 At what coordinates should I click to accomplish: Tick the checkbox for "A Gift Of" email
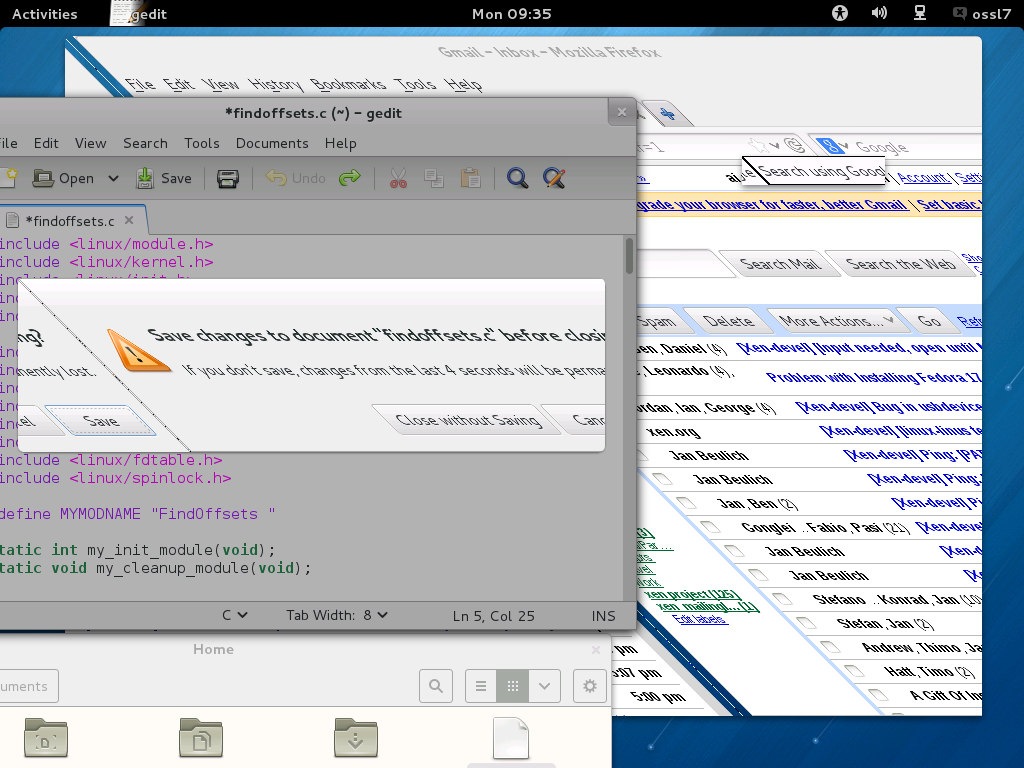click(x=878, y=695)
